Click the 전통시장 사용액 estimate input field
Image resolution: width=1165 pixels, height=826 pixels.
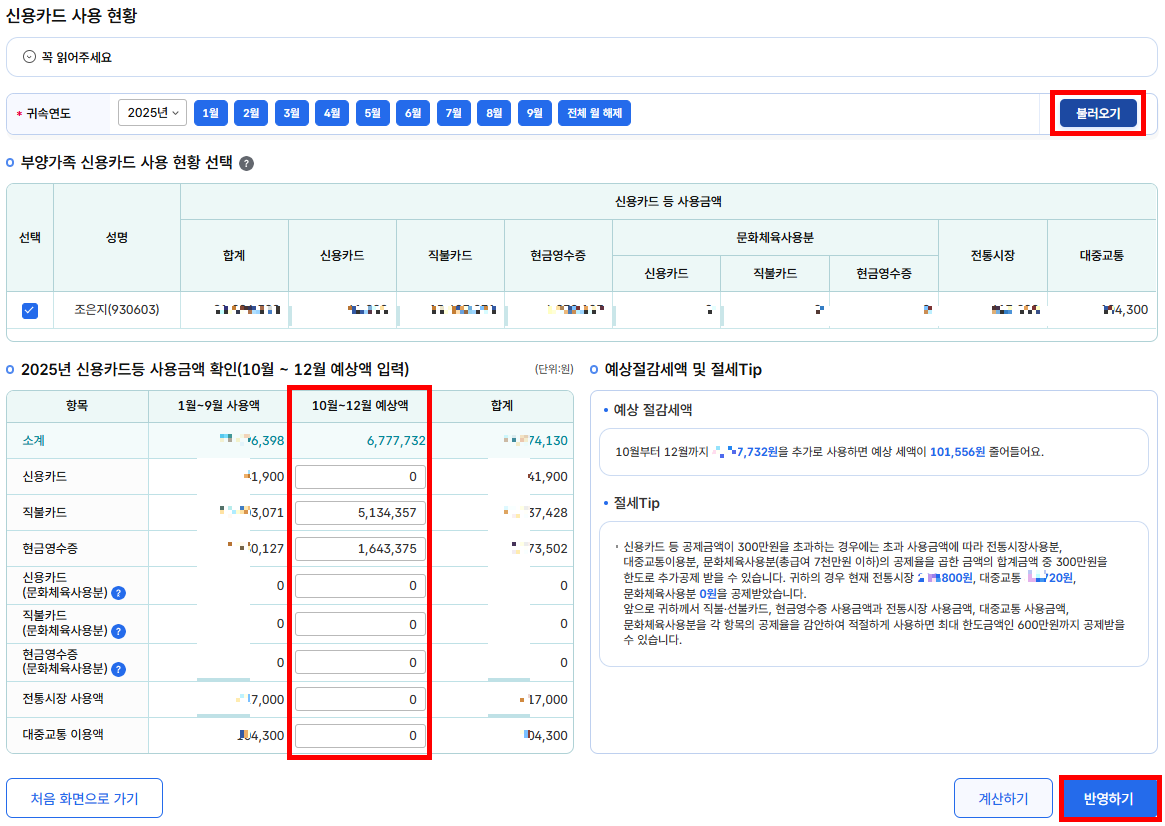coord(359,699)
